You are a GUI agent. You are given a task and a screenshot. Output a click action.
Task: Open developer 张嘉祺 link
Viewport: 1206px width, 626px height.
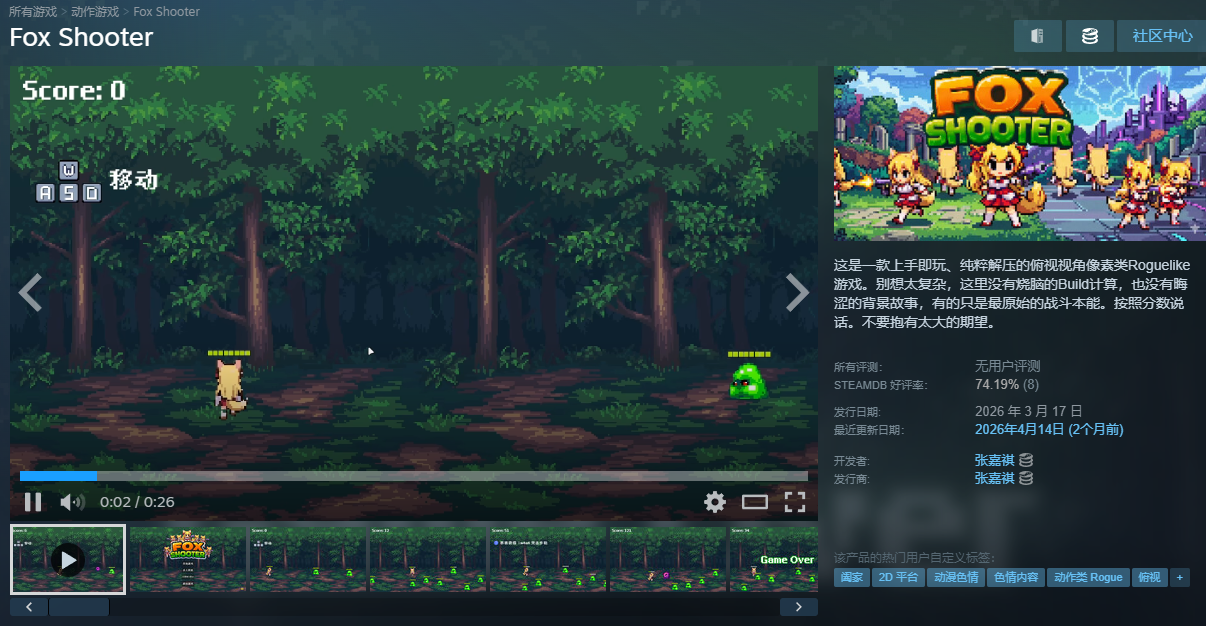995,461
